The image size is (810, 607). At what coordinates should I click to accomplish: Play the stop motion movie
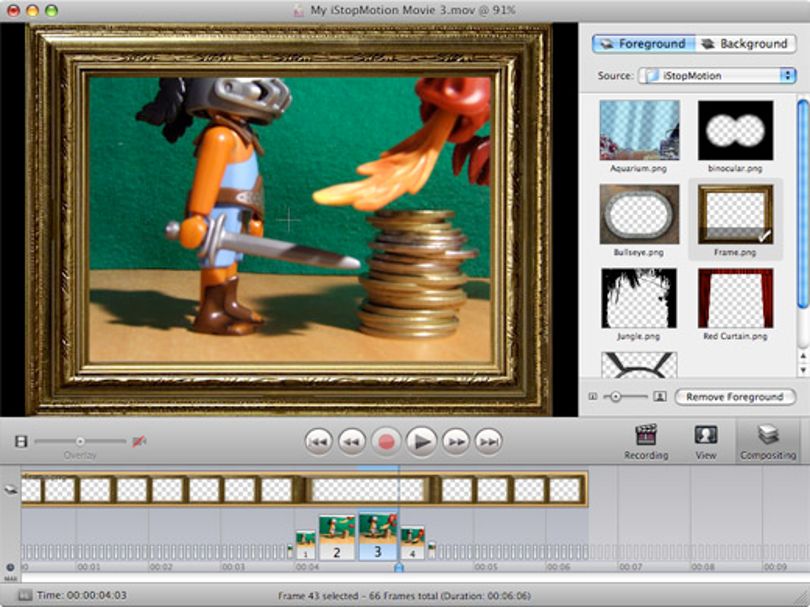(x=421, y=442)
